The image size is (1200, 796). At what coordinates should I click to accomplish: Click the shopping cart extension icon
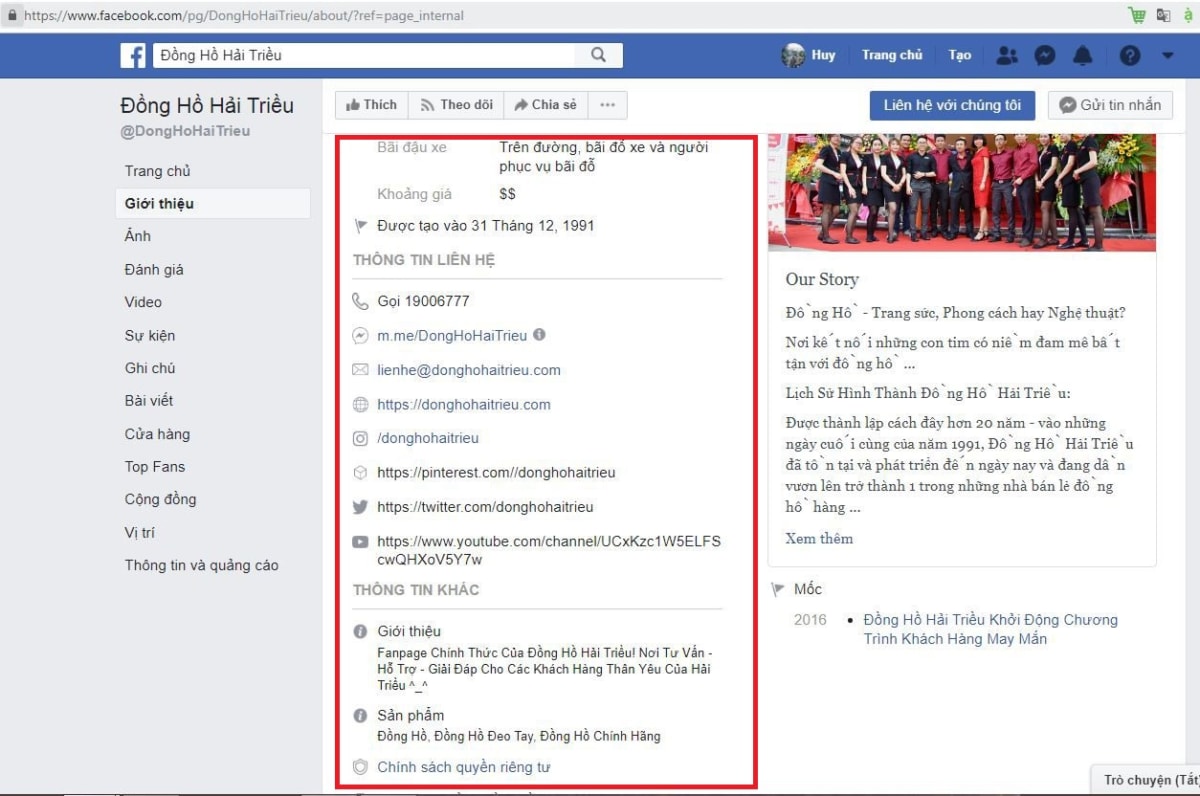1136,15
